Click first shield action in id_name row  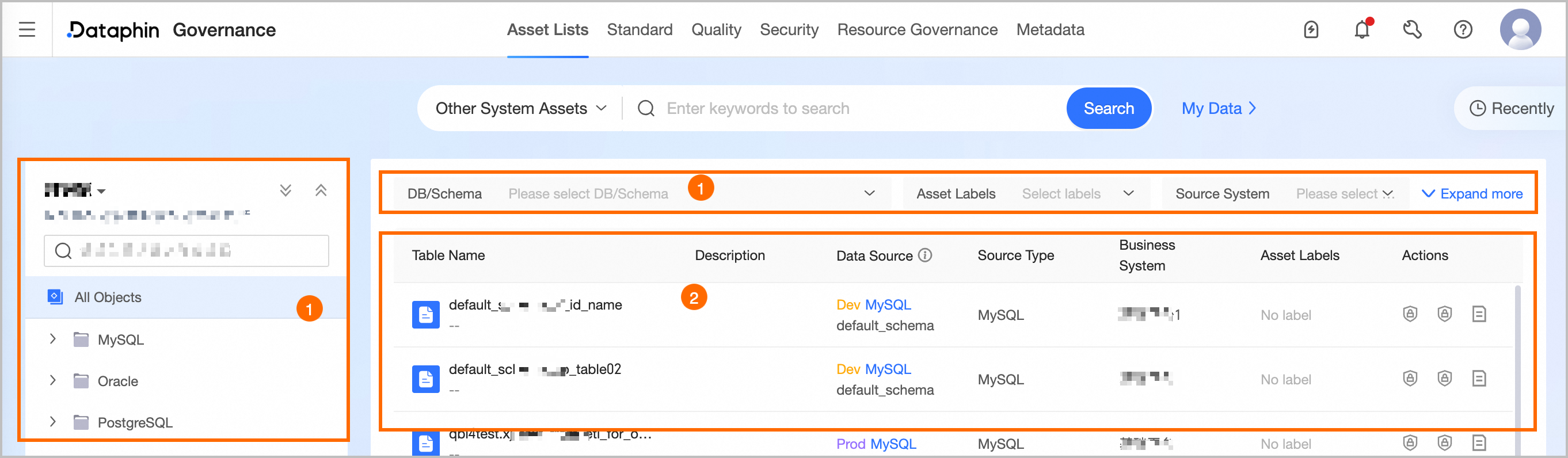[x=1410, y=314]
